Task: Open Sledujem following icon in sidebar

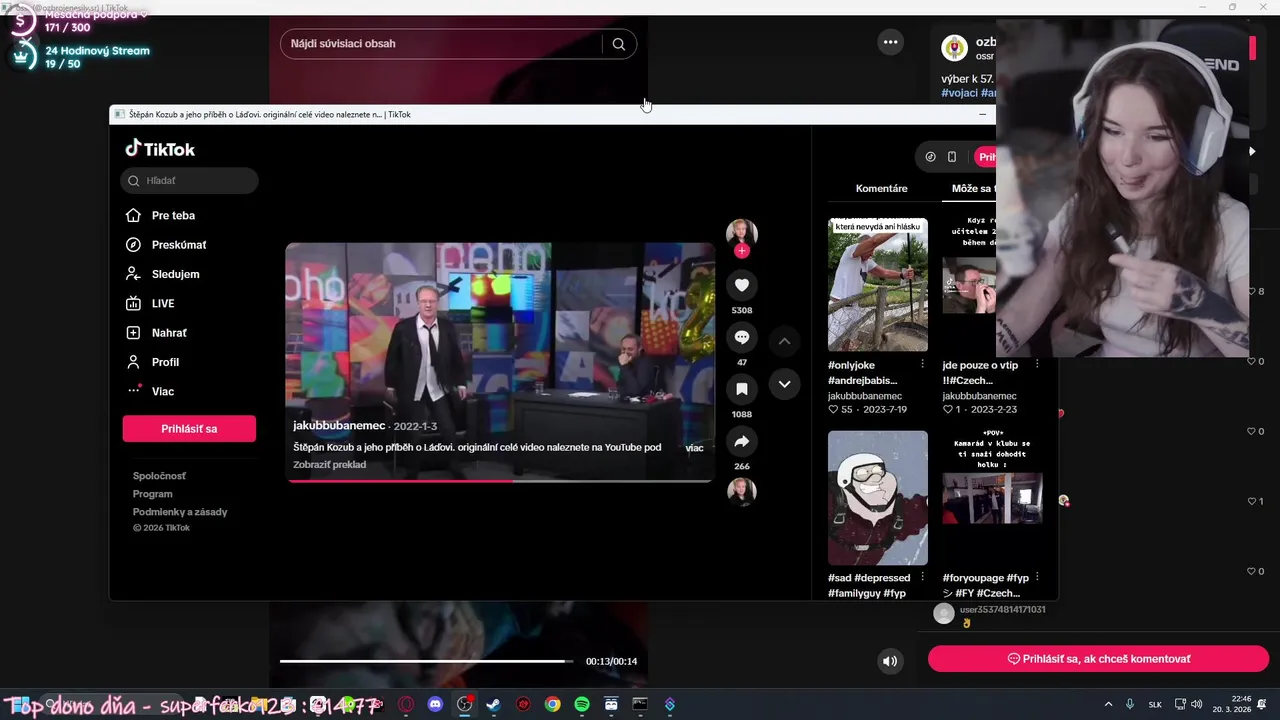Action: 133,274
